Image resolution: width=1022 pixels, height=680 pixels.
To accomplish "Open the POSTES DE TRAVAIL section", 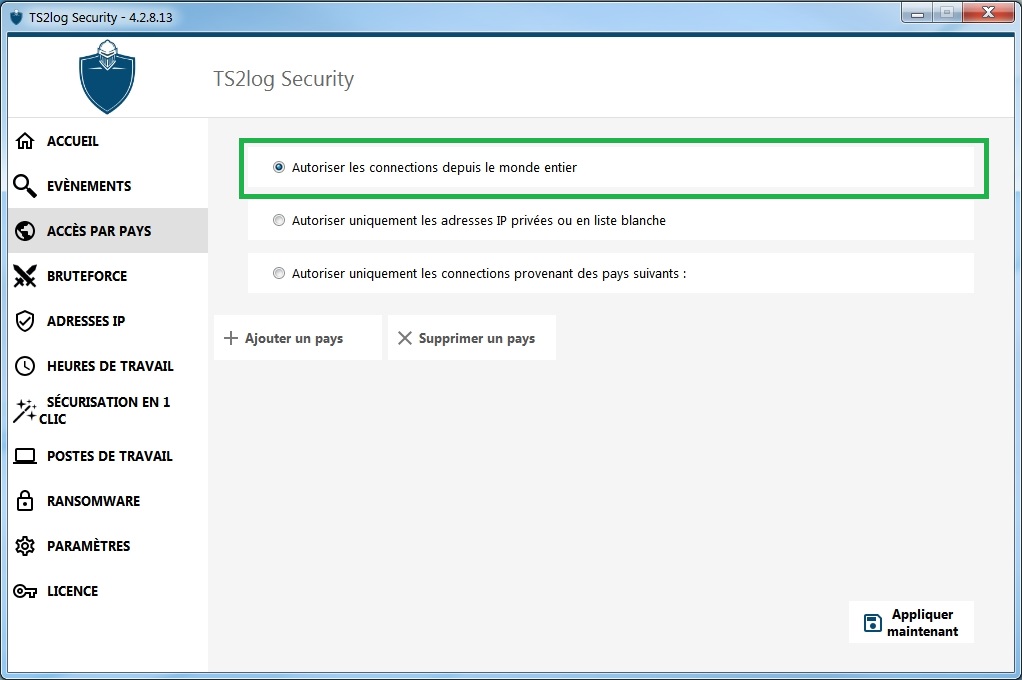I will pos(108,456).
